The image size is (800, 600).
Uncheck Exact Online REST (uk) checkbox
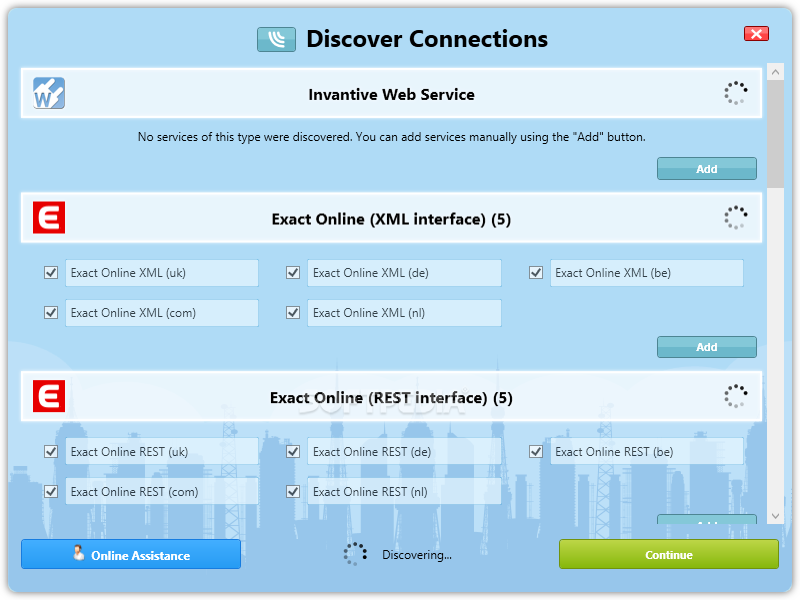click(x=51, y=452)
